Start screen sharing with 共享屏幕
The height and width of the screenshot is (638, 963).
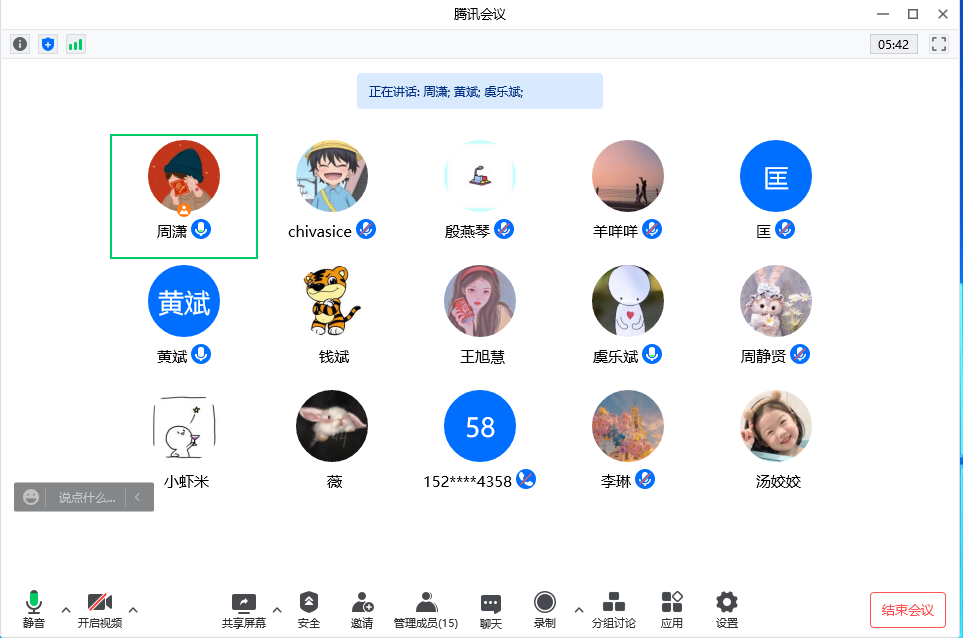coord(244,609)
